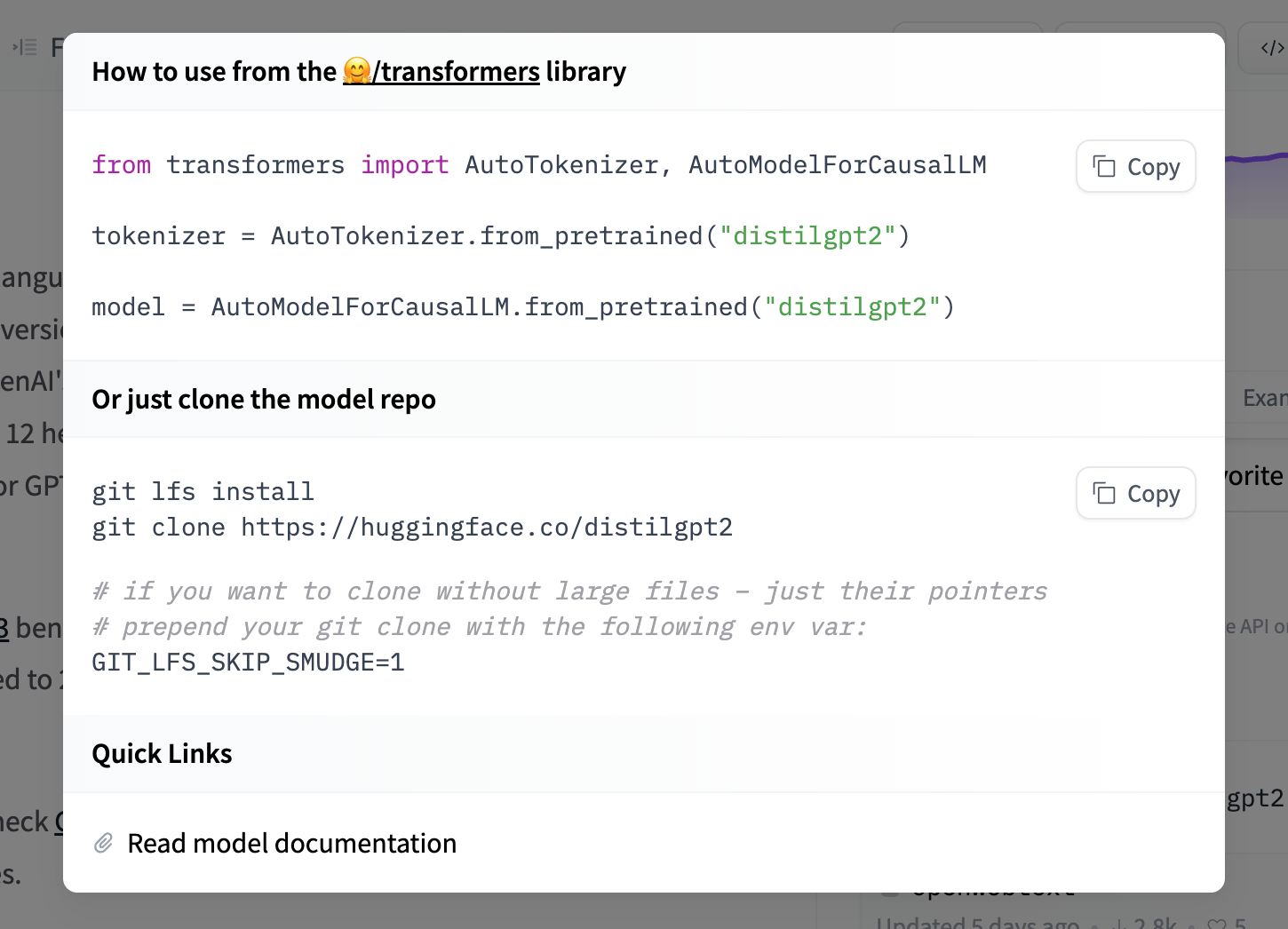Click the GIT_LFS_SKIP_SMUDGE=1 line
The width and height of the screenshot is (1288, 929).
click(249, 663)
